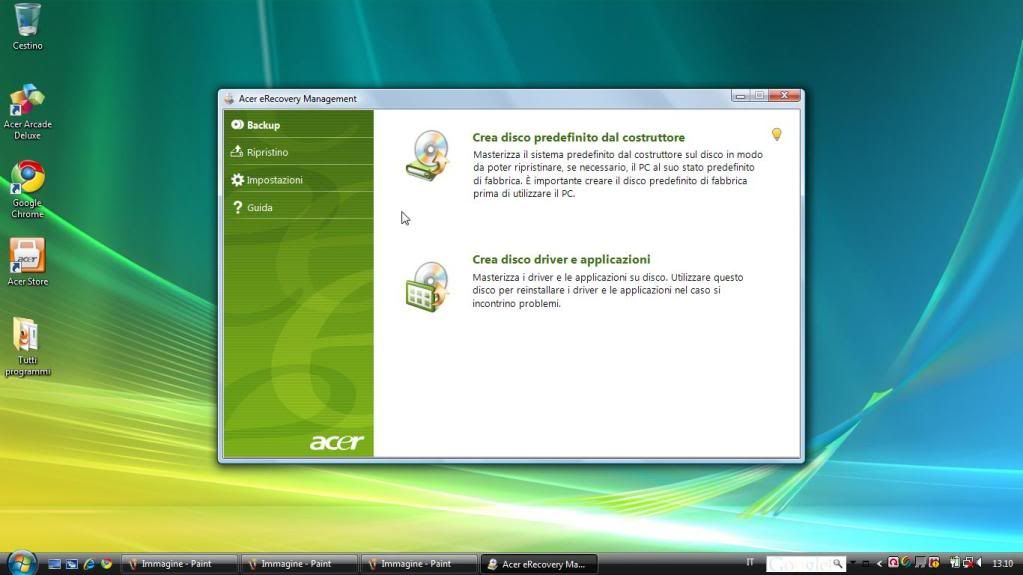Click the eRecovery window title bar icon
Image resolution: width=1023 pixels, height=575 pixels.
[x=228, y=99]
